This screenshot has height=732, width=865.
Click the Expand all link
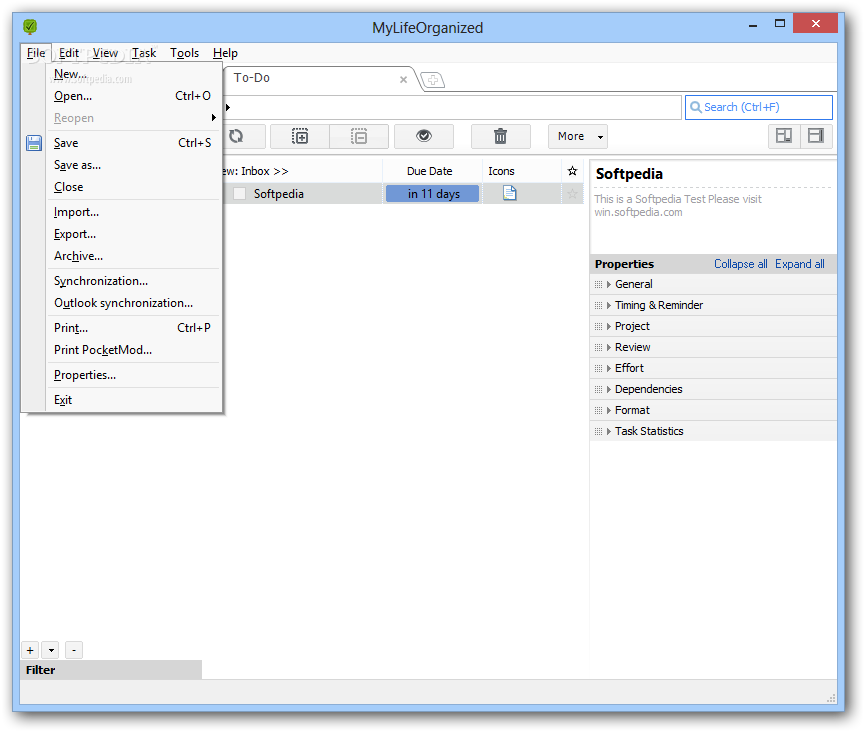(799, 264)
